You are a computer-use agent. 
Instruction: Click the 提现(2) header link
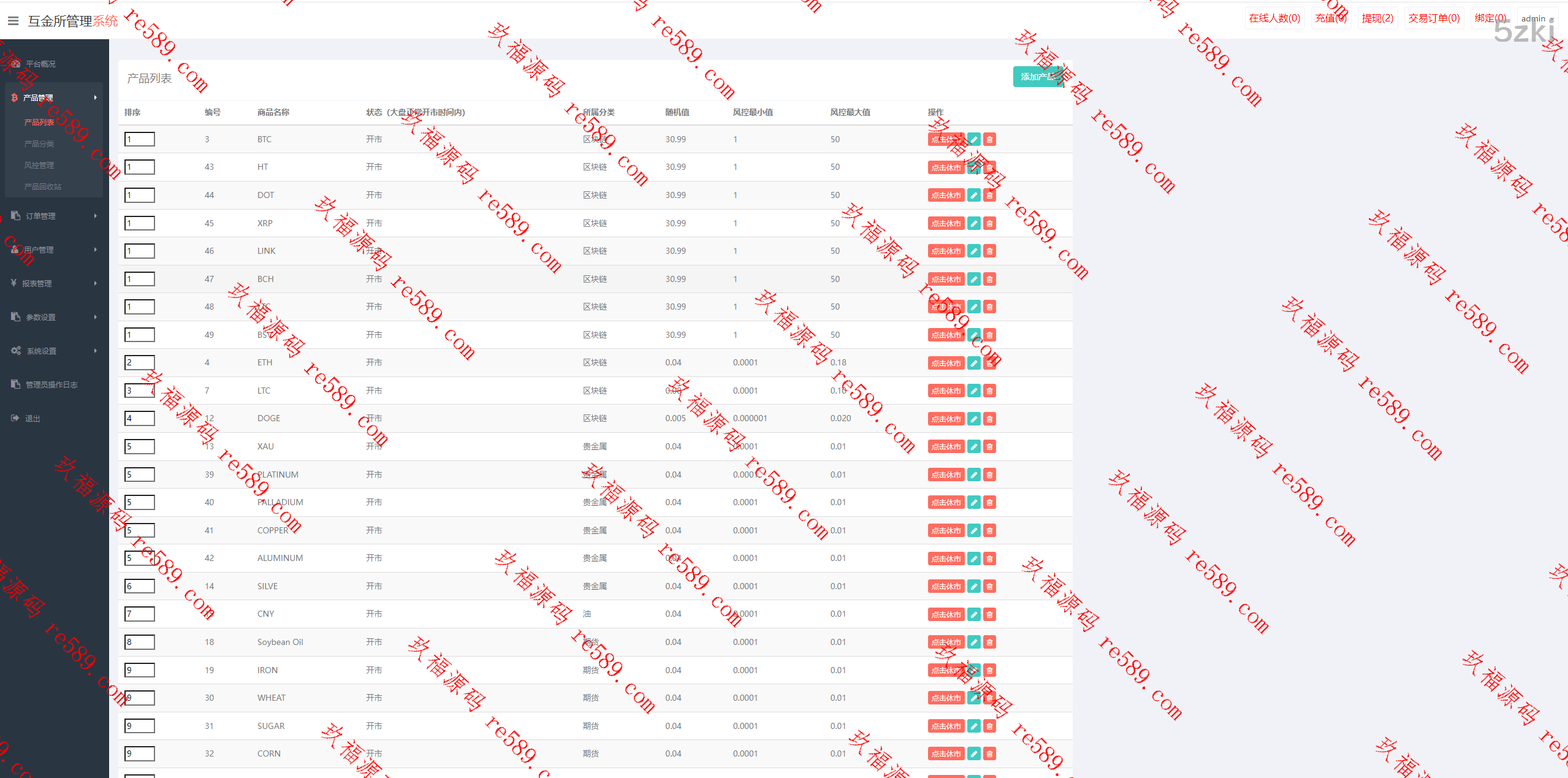click(x=1377, y=18)
